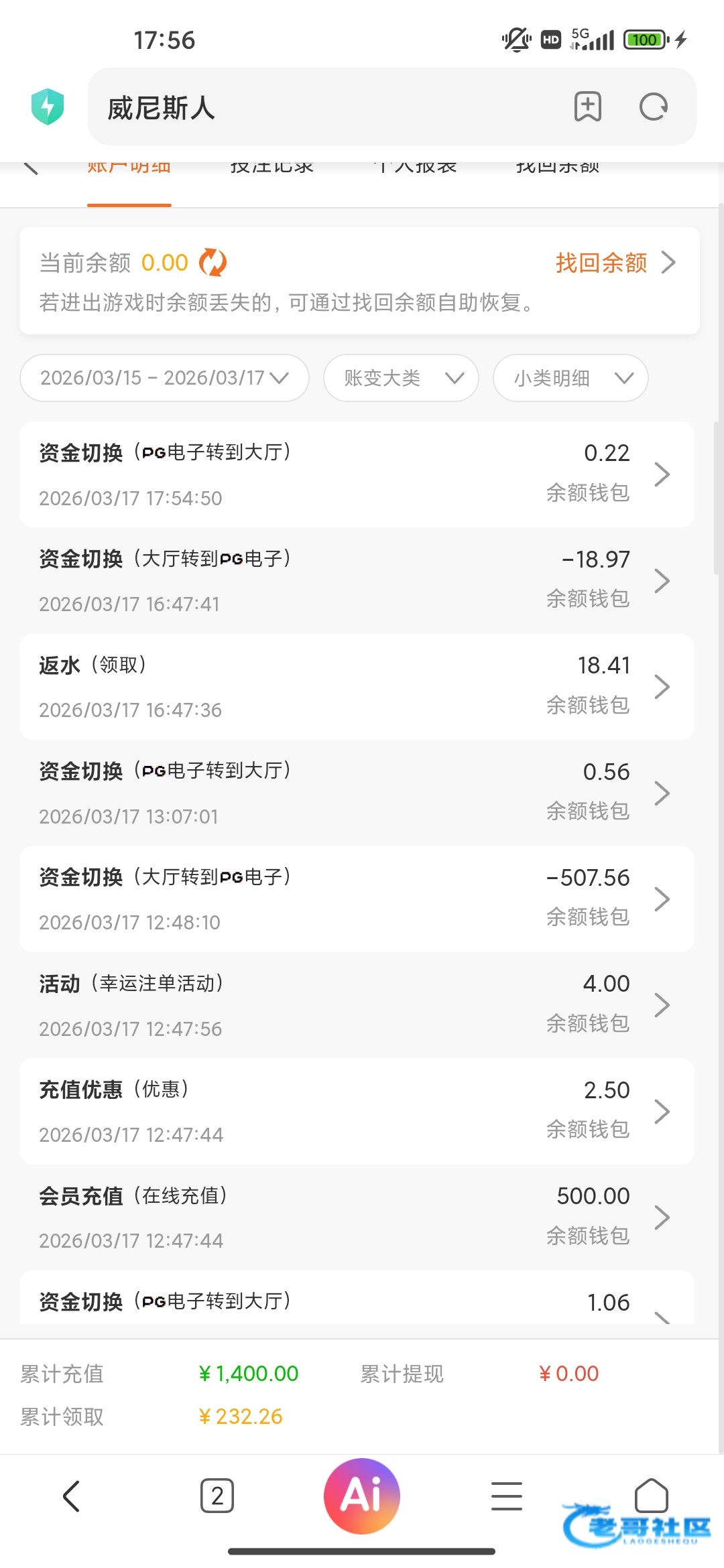724x1568 pixels.
Task: Open date range 2026/03/15 – 2026/03/17 dropdown
Action: (x=164, y=378)
